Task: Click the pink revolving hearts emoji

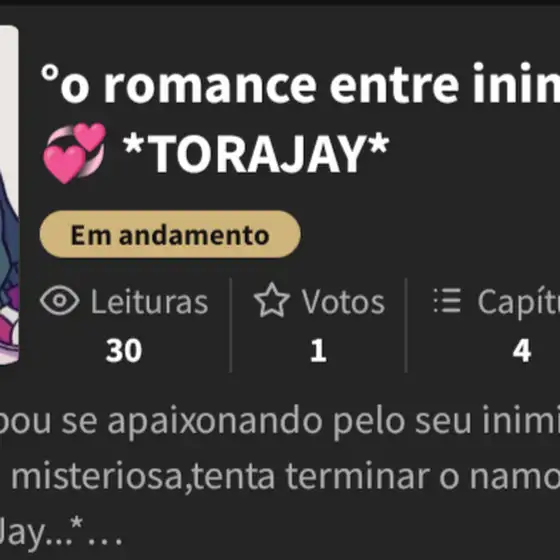Action: pyautogui.click(x=74, y=153)
